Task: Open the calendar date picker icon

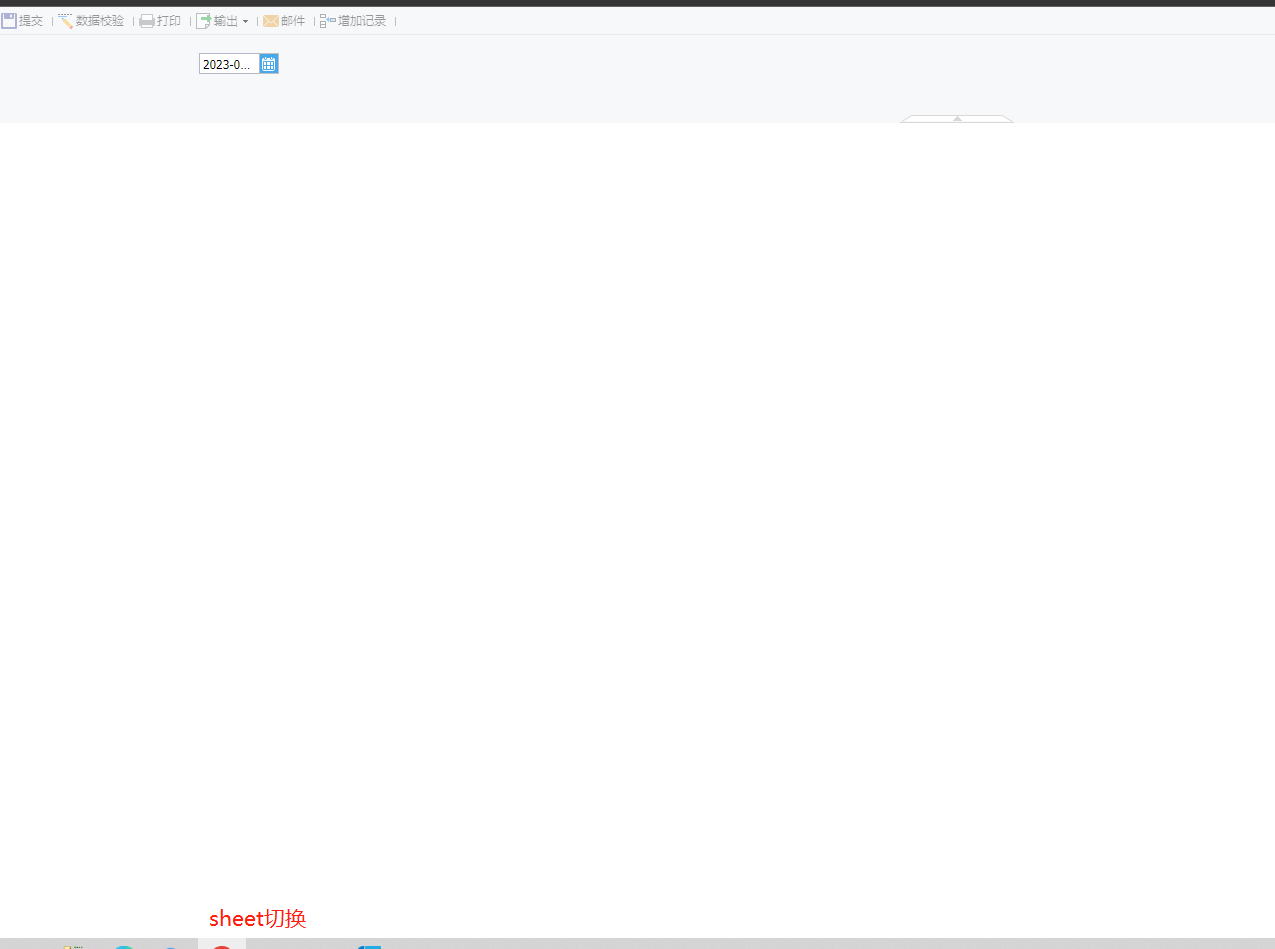Action: pos(269,64)
